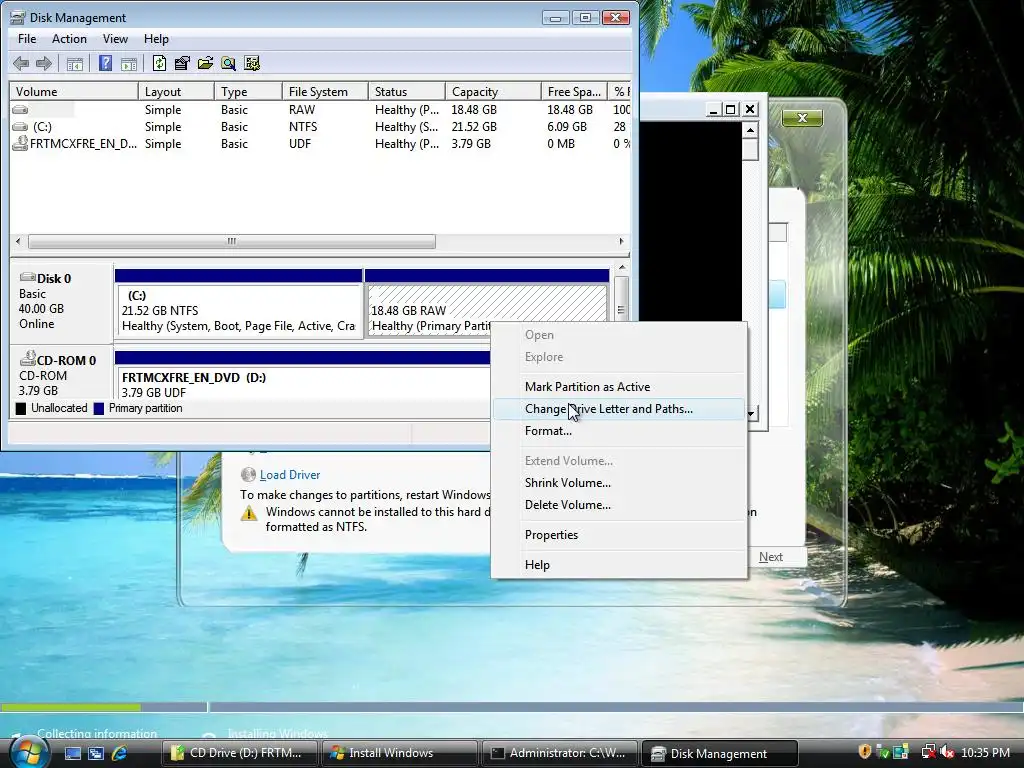Choose Change Drive Letter and Paths...
The width and height of the screenshot is (1024, 768).
click(618, 409)
